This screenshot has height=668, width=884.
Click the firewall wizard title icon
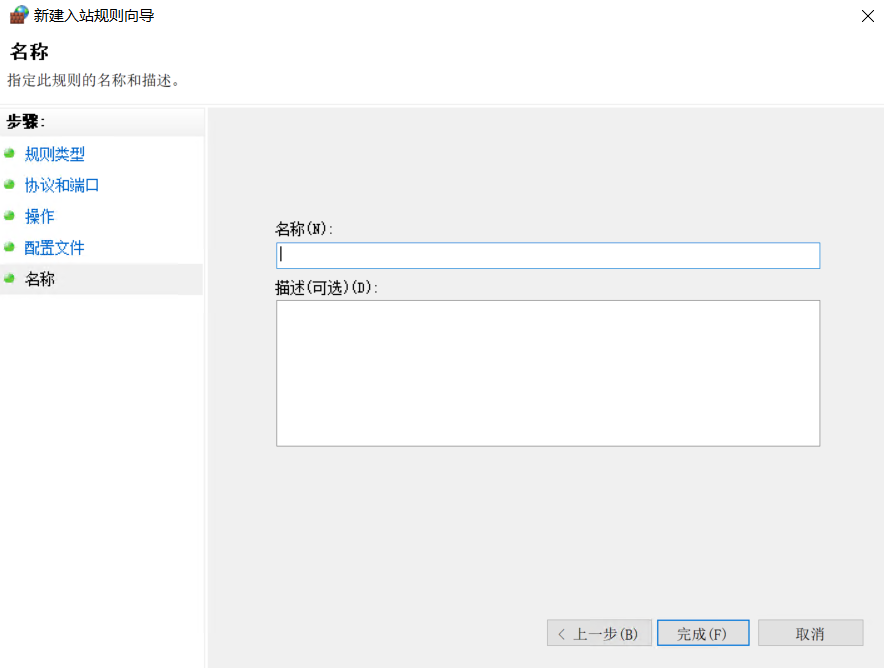tap(19, 15)
